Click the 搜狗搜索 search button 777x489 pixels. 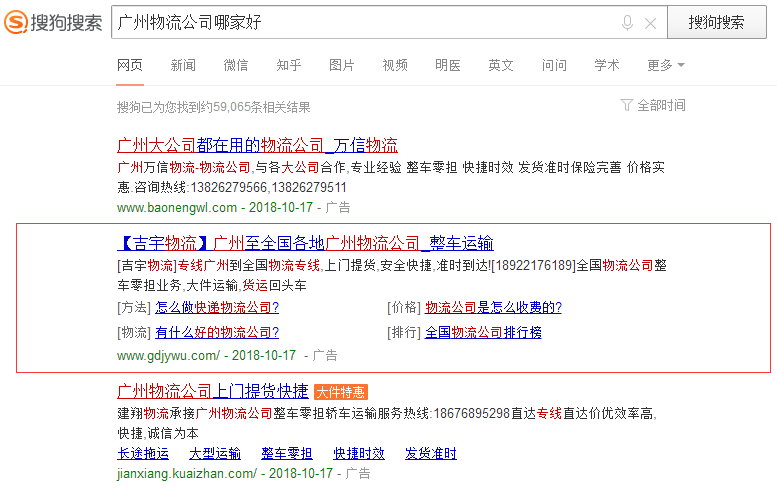[716, 22]
